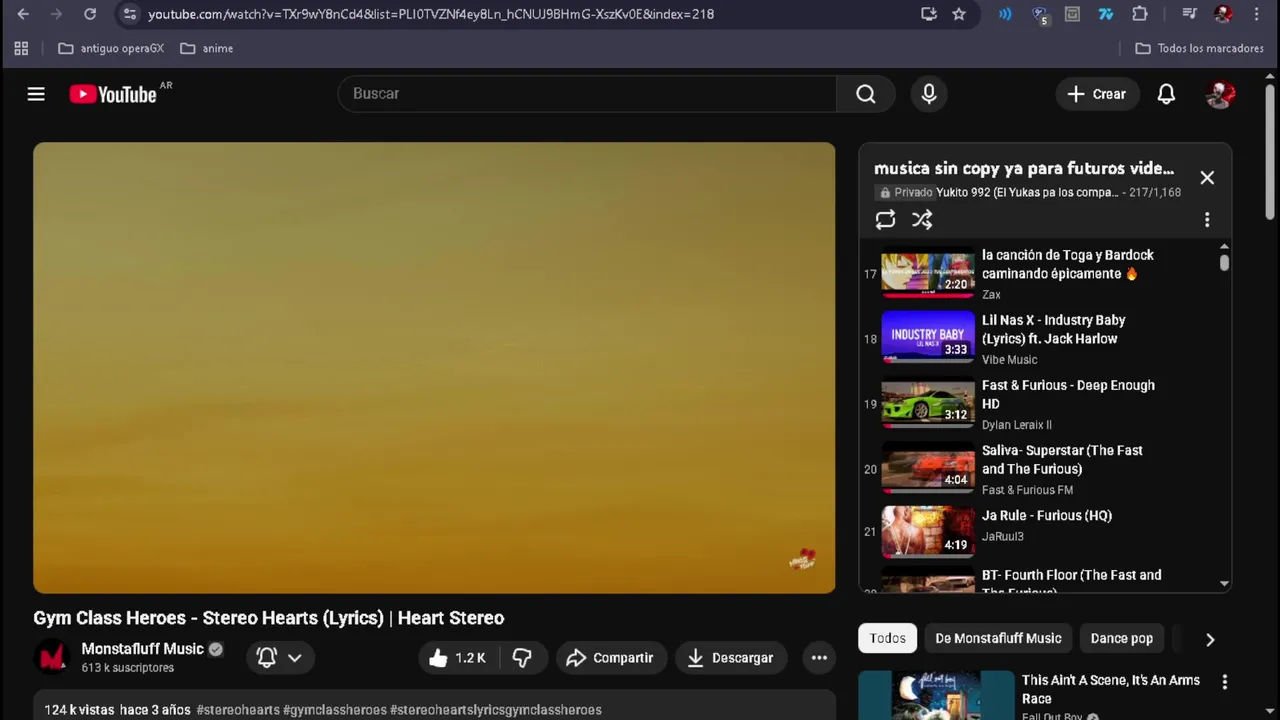This screenshot has height=720, width=1280.
Task: Open the blue 7 extension icon
Action: [1105, 14]
